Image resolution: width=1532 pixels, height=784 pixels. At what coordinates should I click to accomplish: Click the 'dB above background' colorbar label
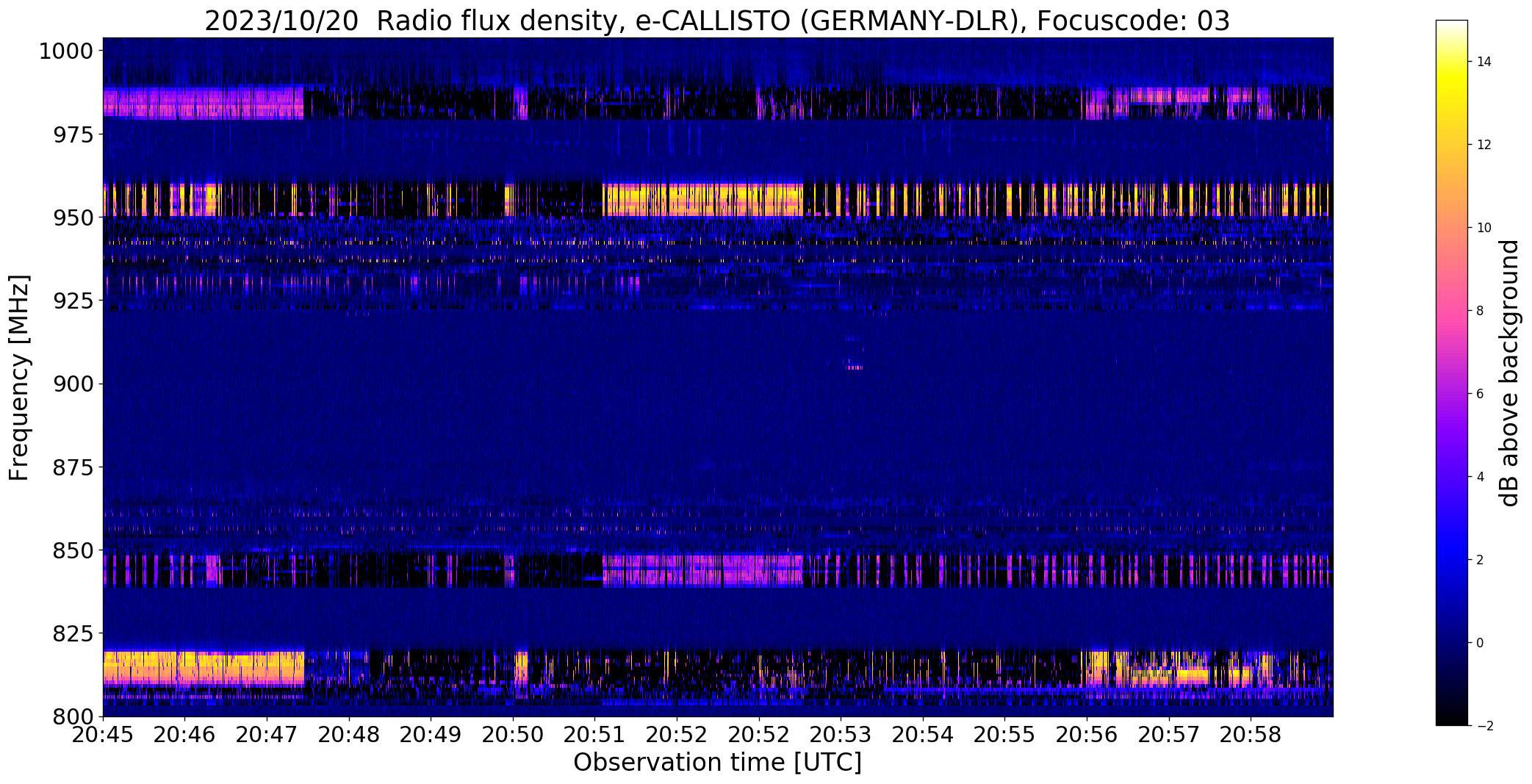click(x=1509, y=373)
